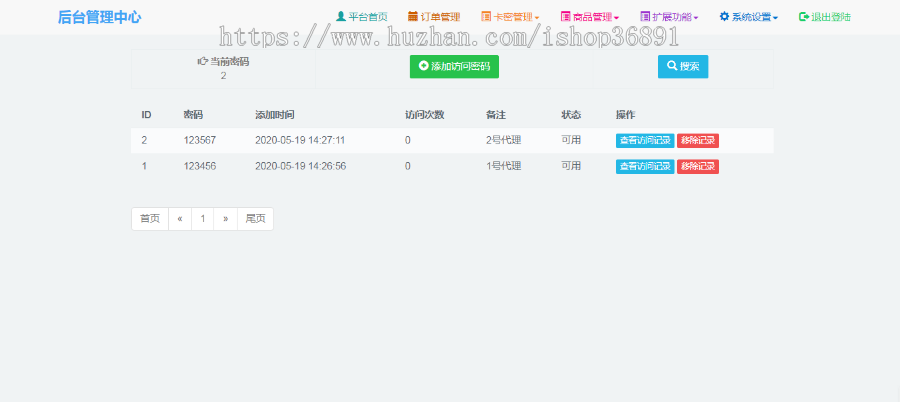The width and height of the screenshot is (900, 402).
Task: Click the orange icon beside 卡密管理
Action: coord(486,17)
